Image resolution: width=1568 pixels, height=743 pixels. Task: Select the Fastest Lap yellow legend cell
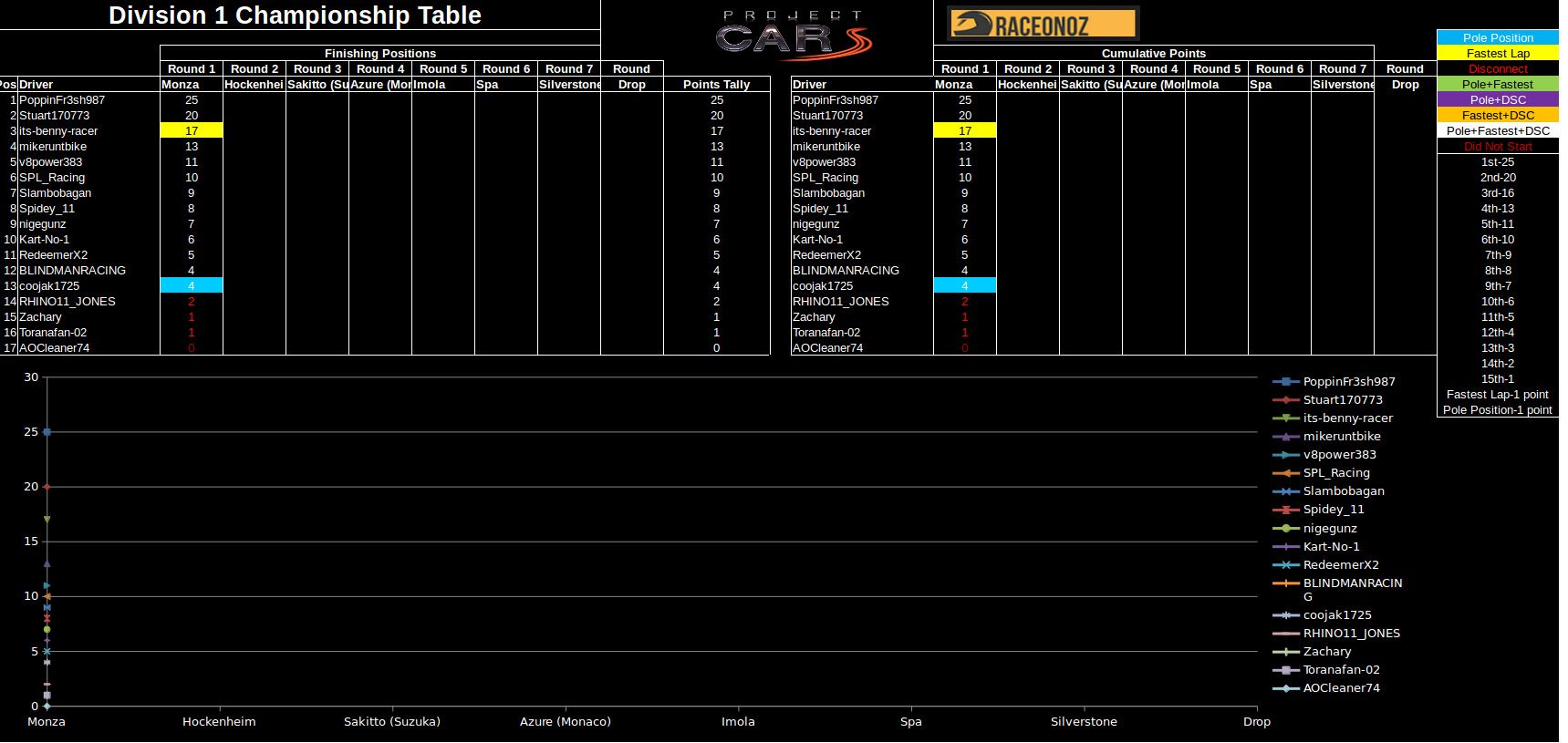coord(1498,53)
